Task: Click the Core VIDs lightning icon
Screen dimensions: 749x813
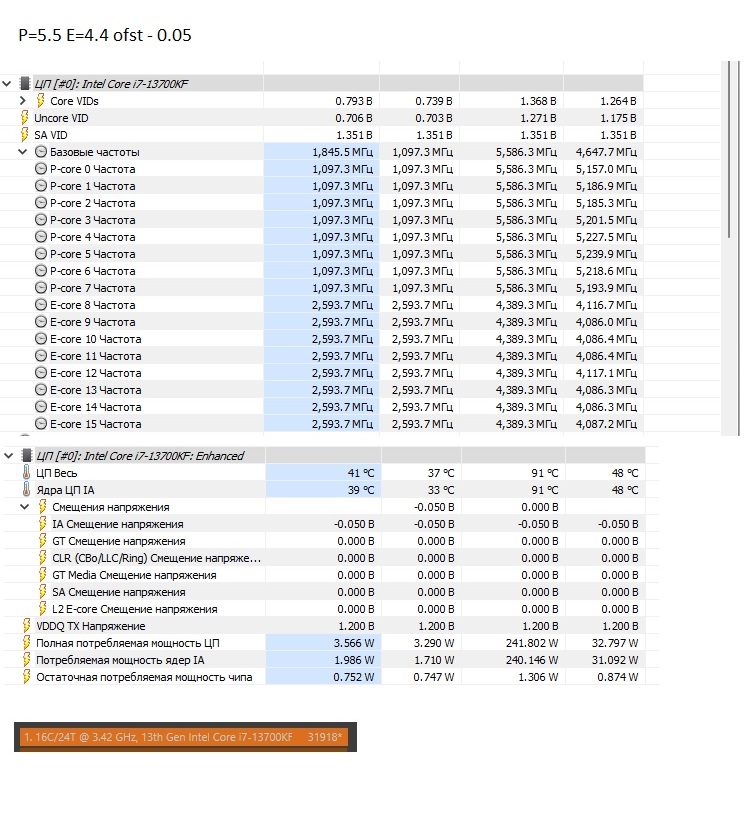Action: click(x=40, y=101)
